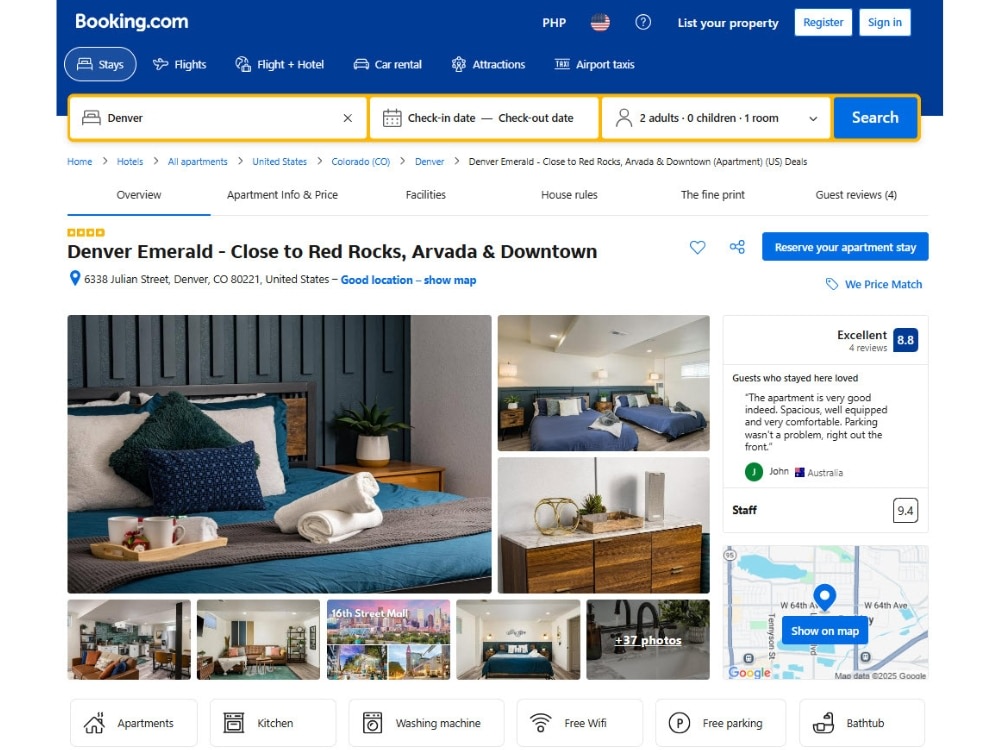Switch to Apartment Info & Price tab
This screenshot has width=1000, height=750.
pos(283,195)
